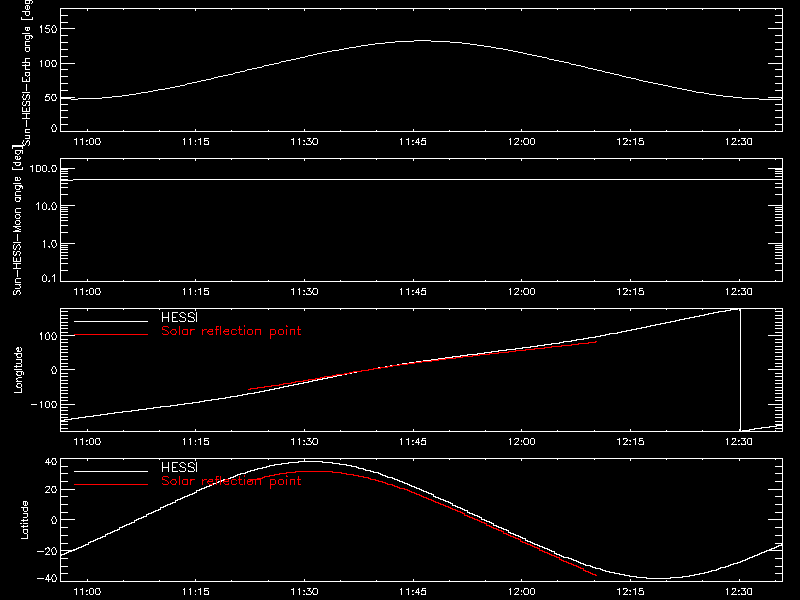Click the 20 tick on Latitude axis

tap(51, 489)
